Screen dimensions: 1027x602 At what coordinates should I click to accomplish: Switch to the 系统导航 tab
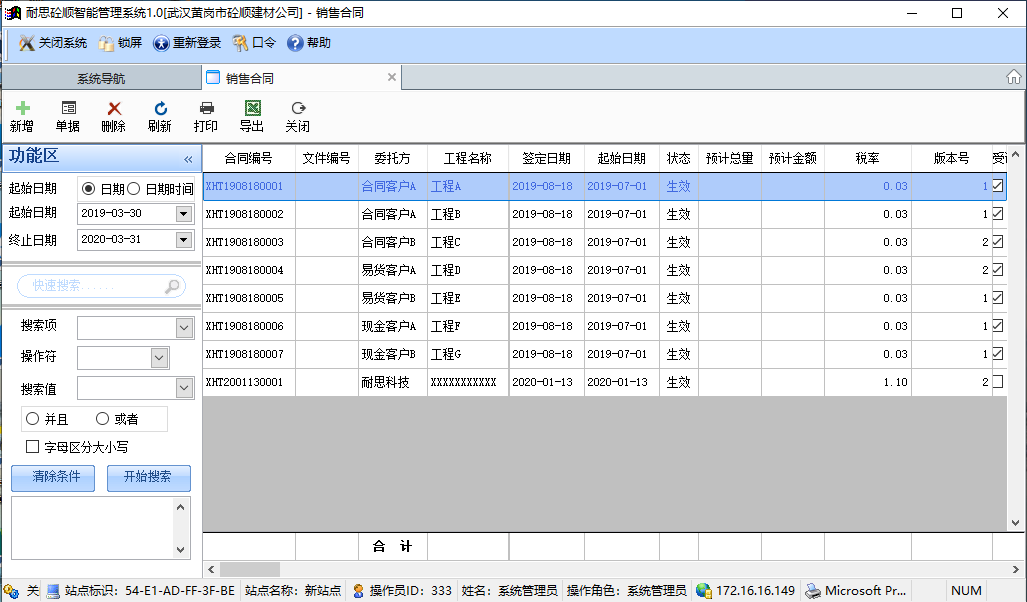click(101, 78)
